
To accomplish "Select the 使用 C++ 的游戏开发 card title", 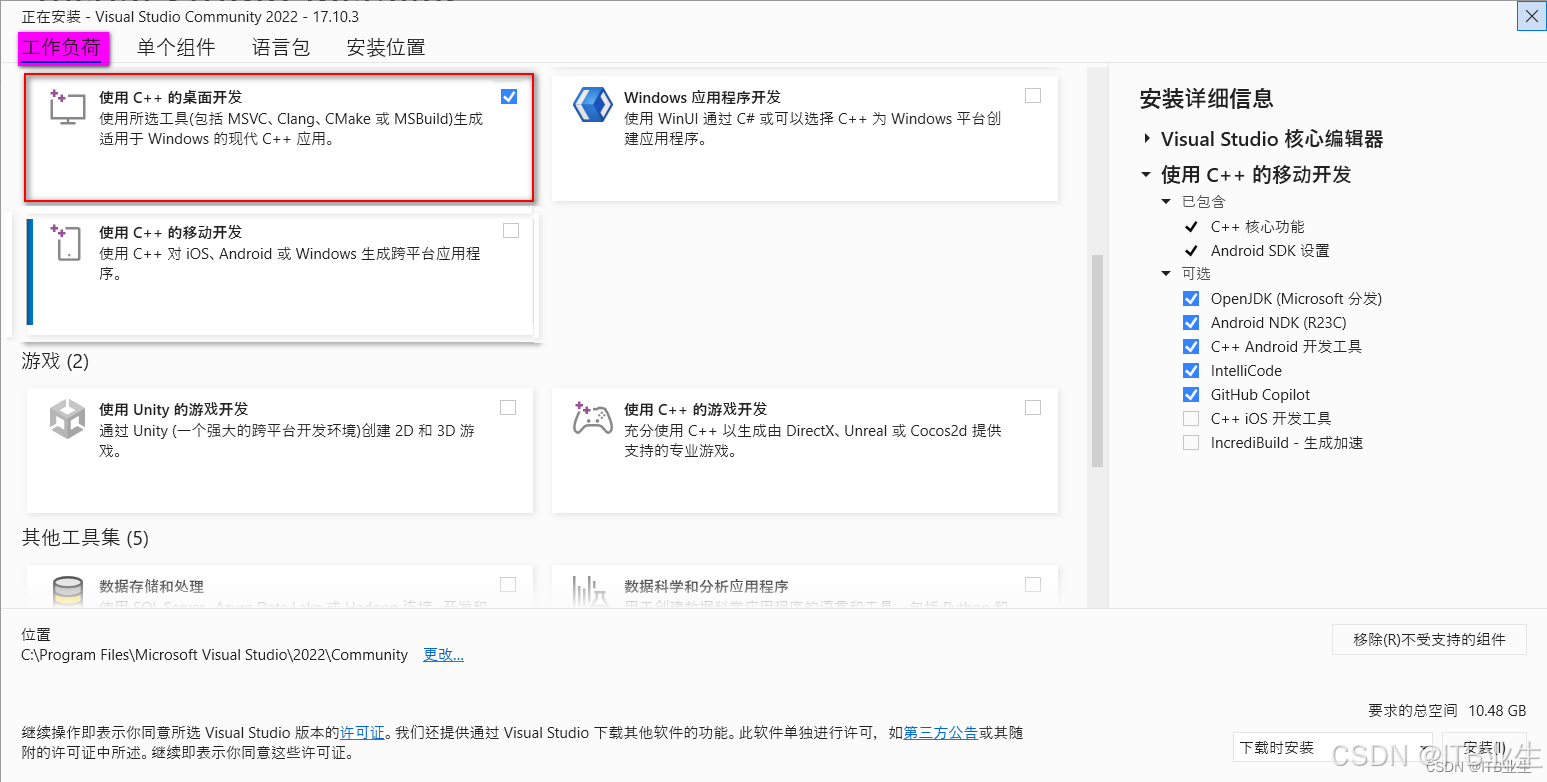I will [x=695, y=410].
